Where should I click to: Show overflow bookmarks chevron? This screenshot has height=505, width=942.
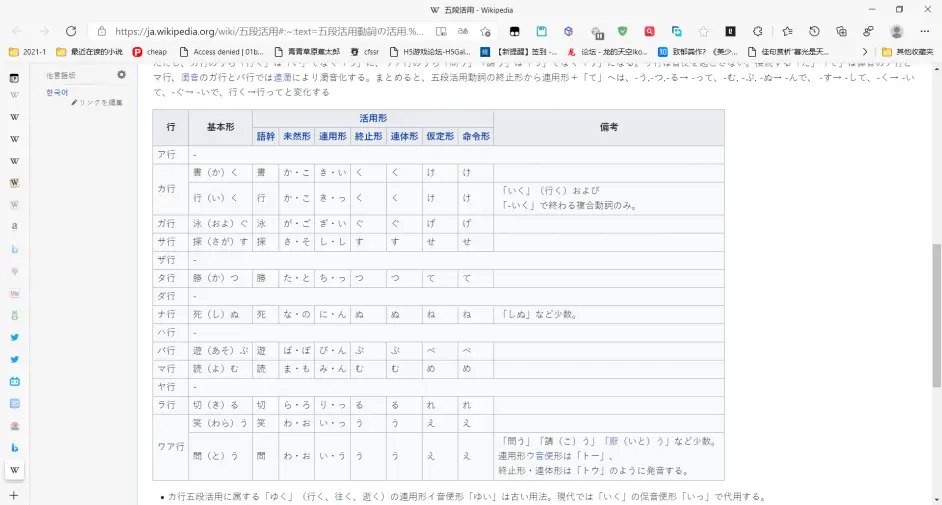865,52
